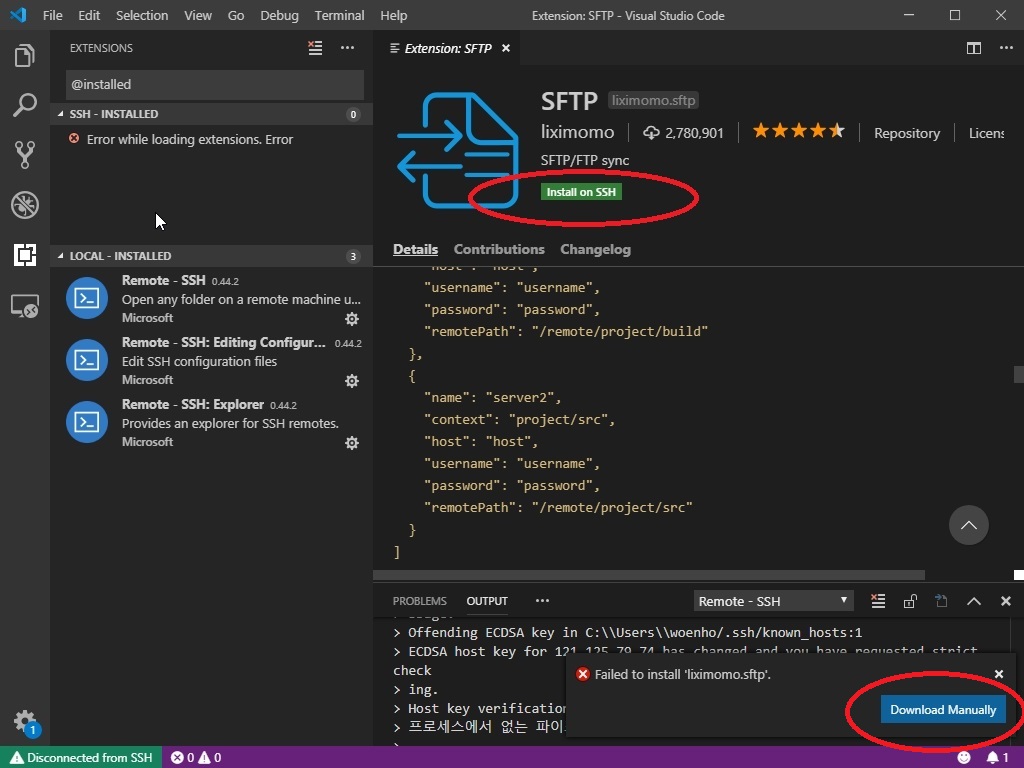
Task: Open the Go menu
Action: (x=236, y=15)
